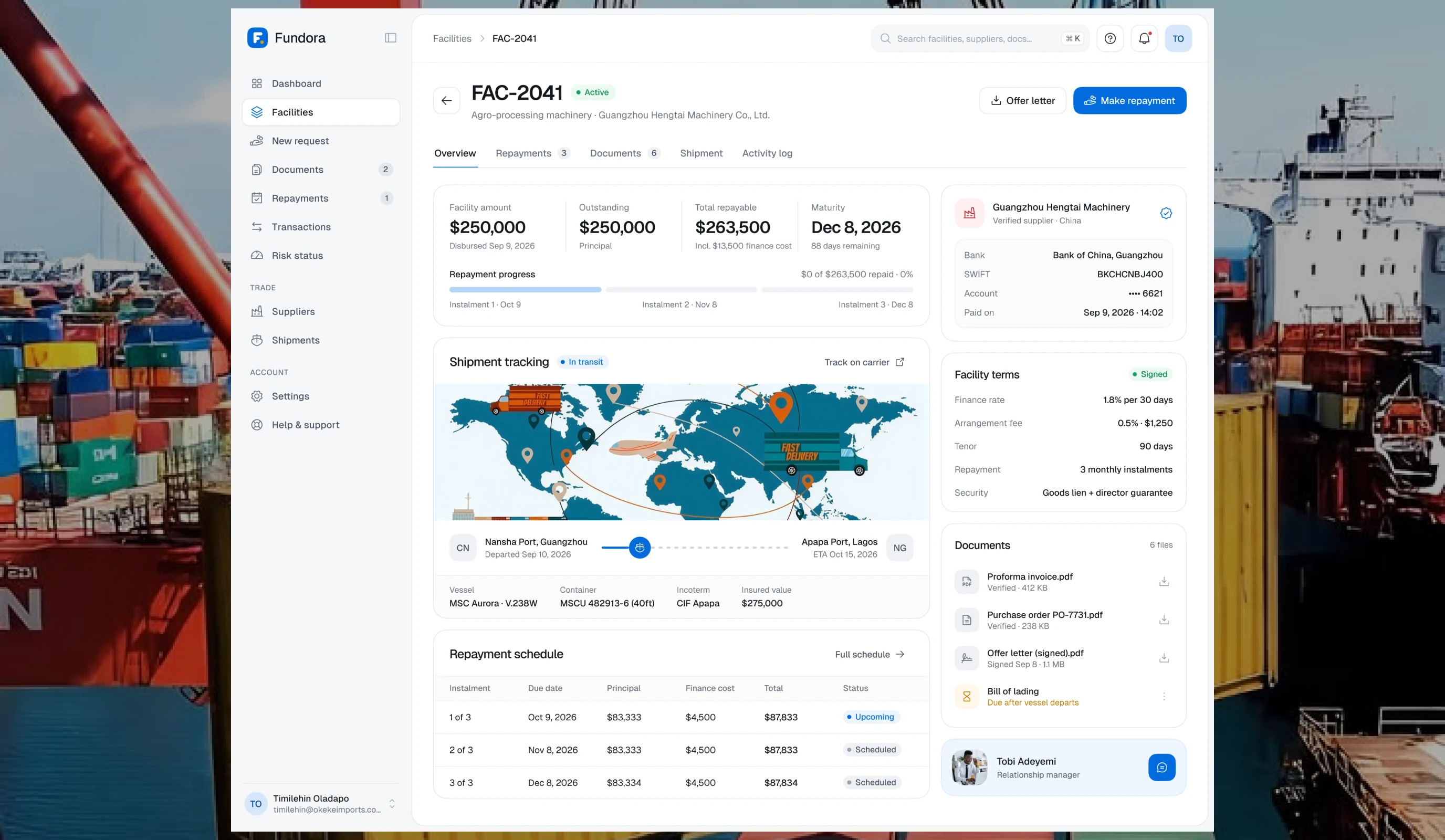Click the Offer letter download button
This screenshot has height=840, width=1445.
[x=1022, y=100]
